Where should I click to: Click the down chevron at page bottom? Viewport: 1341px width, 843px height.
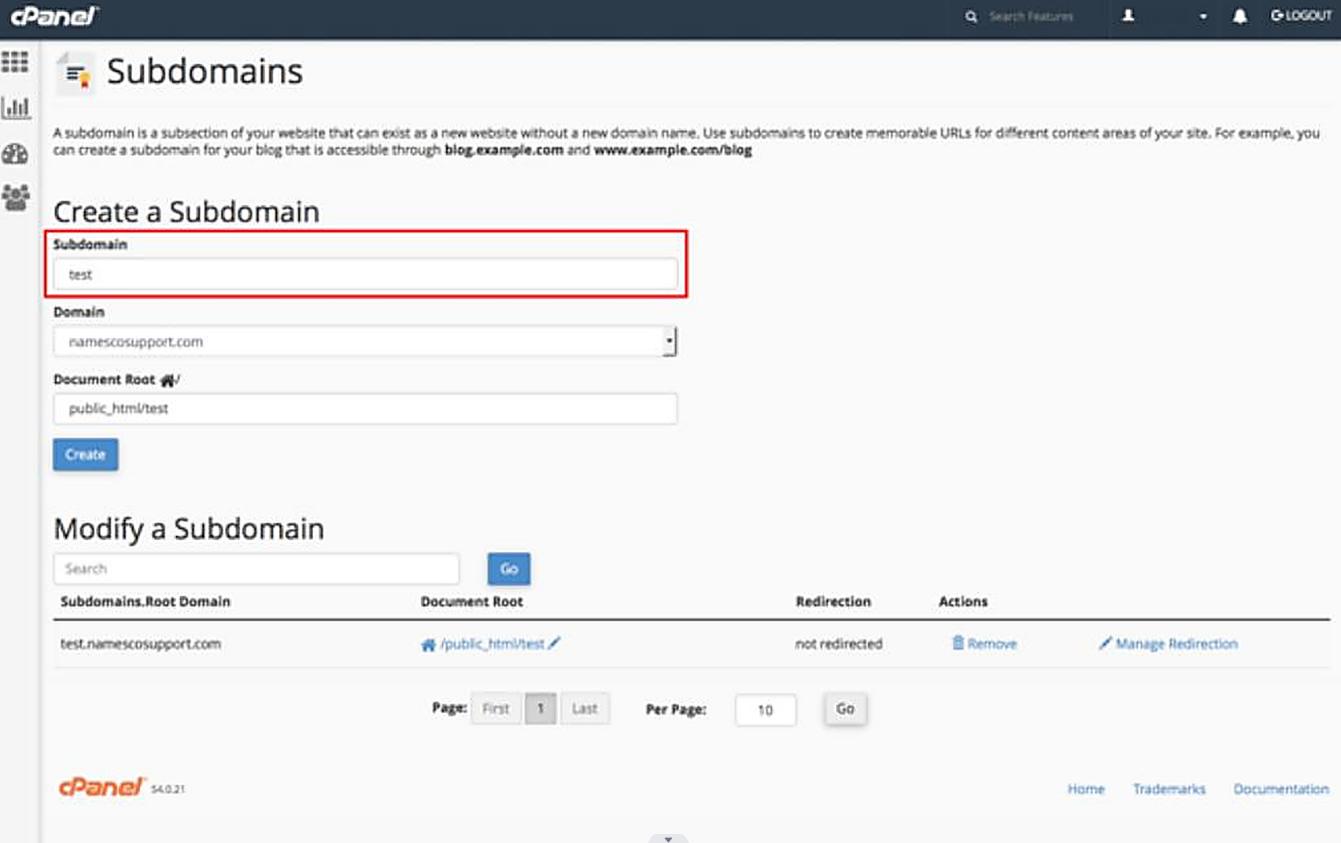667,837
